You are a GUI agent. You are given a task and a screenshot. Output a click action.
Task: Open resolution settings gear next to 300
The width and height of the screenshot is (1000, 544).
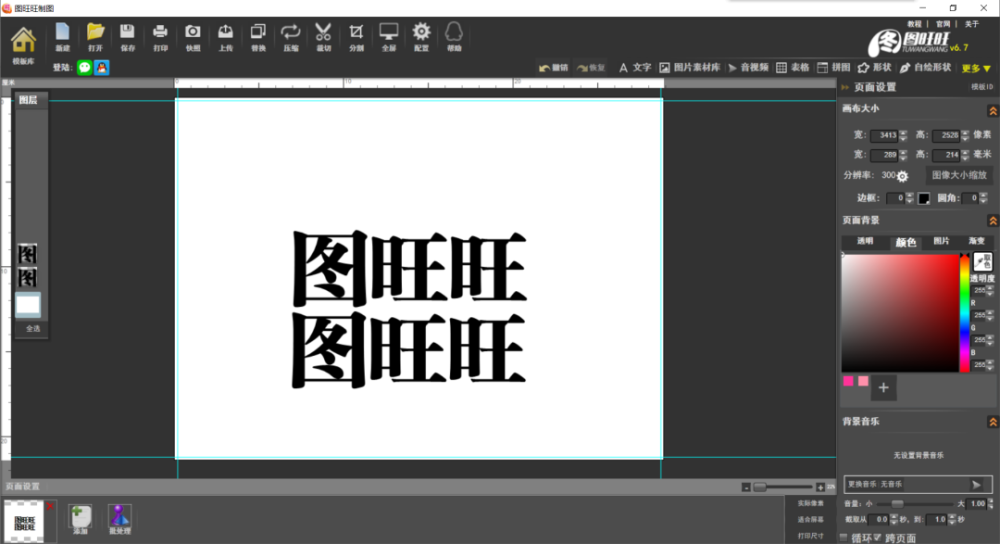pyautogui.click(x=902, y=176)
